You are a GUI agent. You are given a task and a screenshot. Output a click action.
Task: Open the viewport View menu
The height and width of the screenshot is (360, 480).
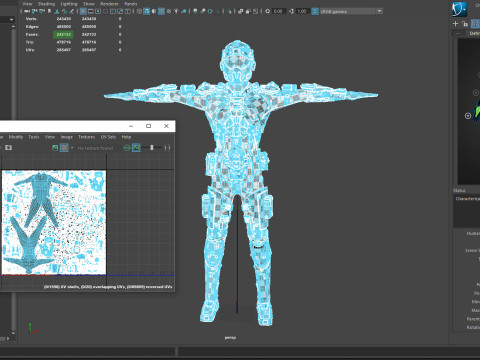[x=27, y=4]
